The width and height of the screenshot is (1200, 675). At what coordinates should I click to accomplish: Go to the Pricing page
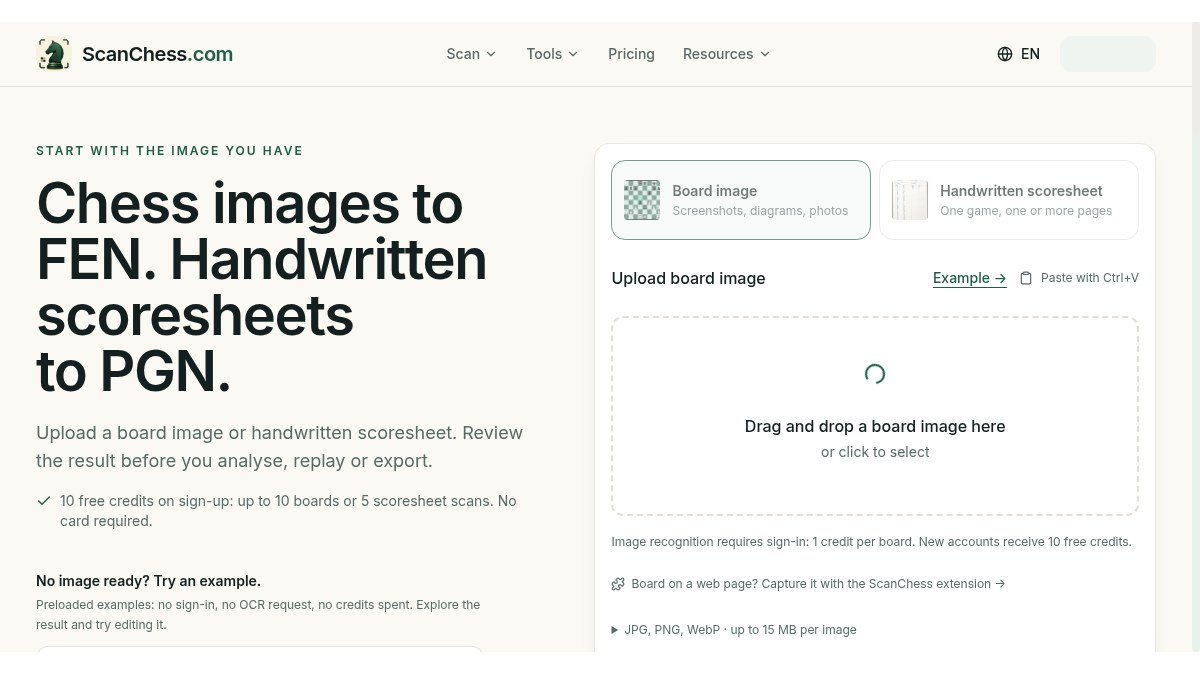coord(631,54)
